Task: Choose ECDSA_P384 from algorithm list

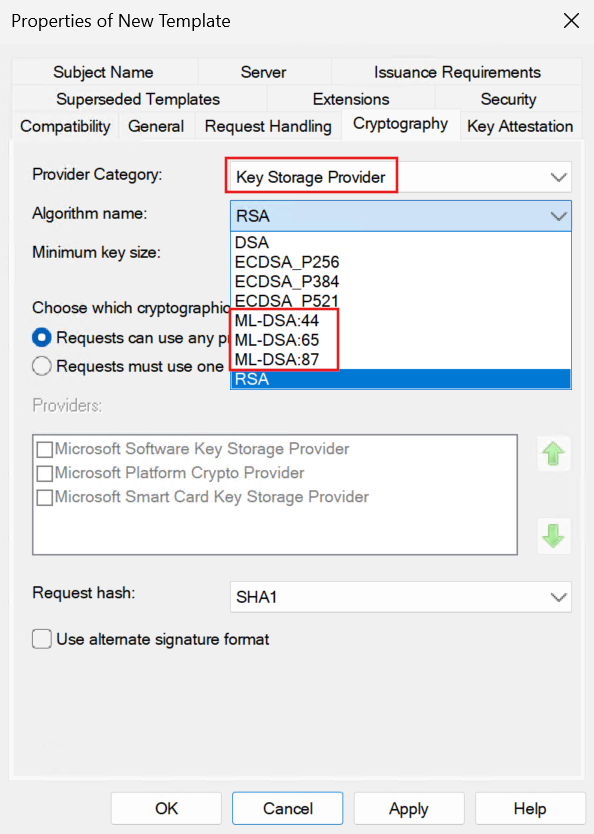Action: tap(400, 281)
